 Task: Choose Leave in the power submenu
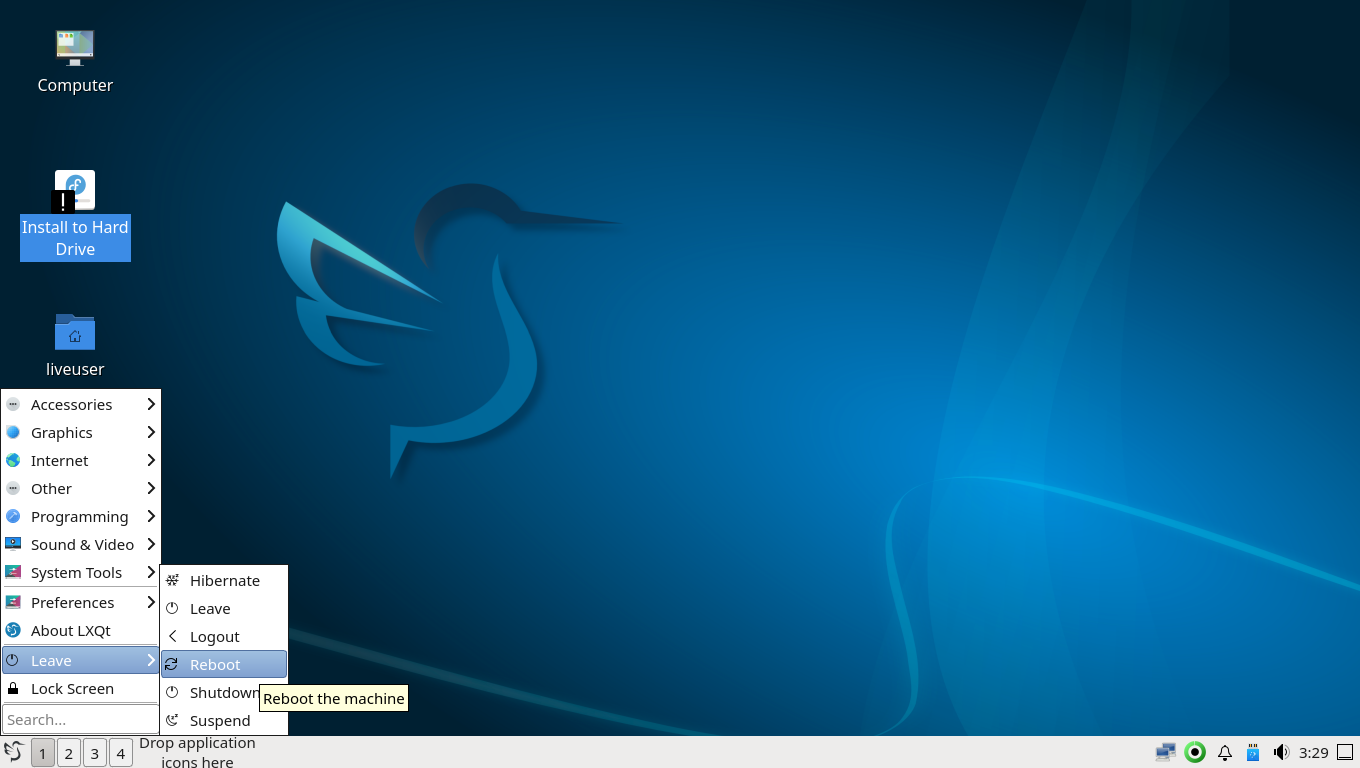224,609
